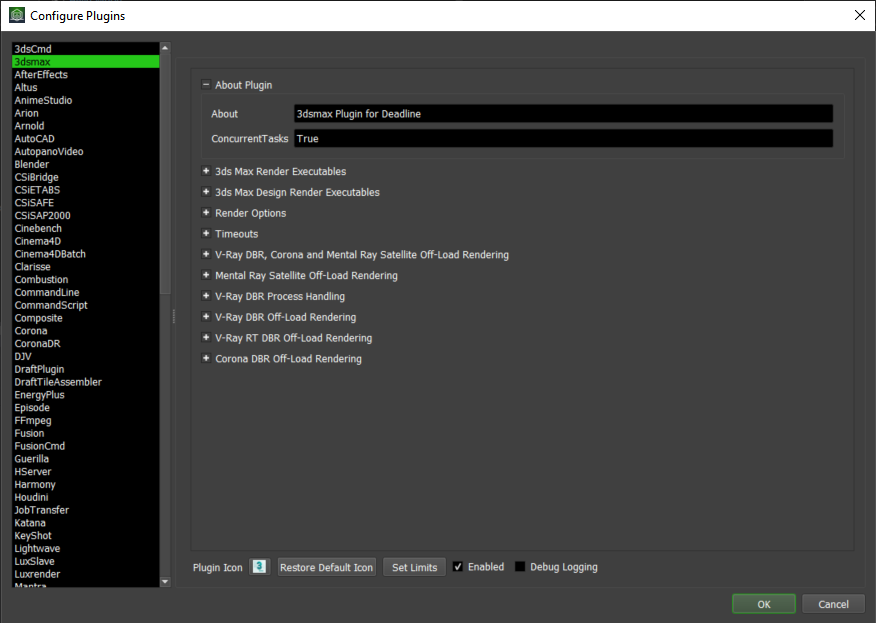Viewport: 876px width, 623px height.
Task: Expand V-Ray RT DBR Off-Load Rendering
Action: [x=206, y=337]
